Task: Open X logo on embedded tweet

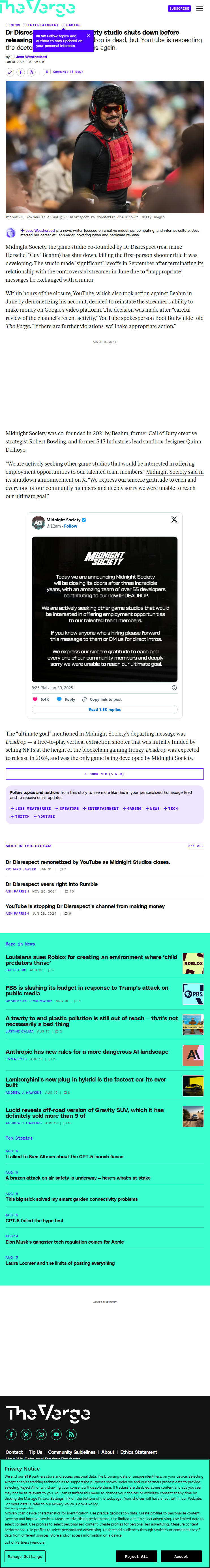Action: click(x=174, y=519)
